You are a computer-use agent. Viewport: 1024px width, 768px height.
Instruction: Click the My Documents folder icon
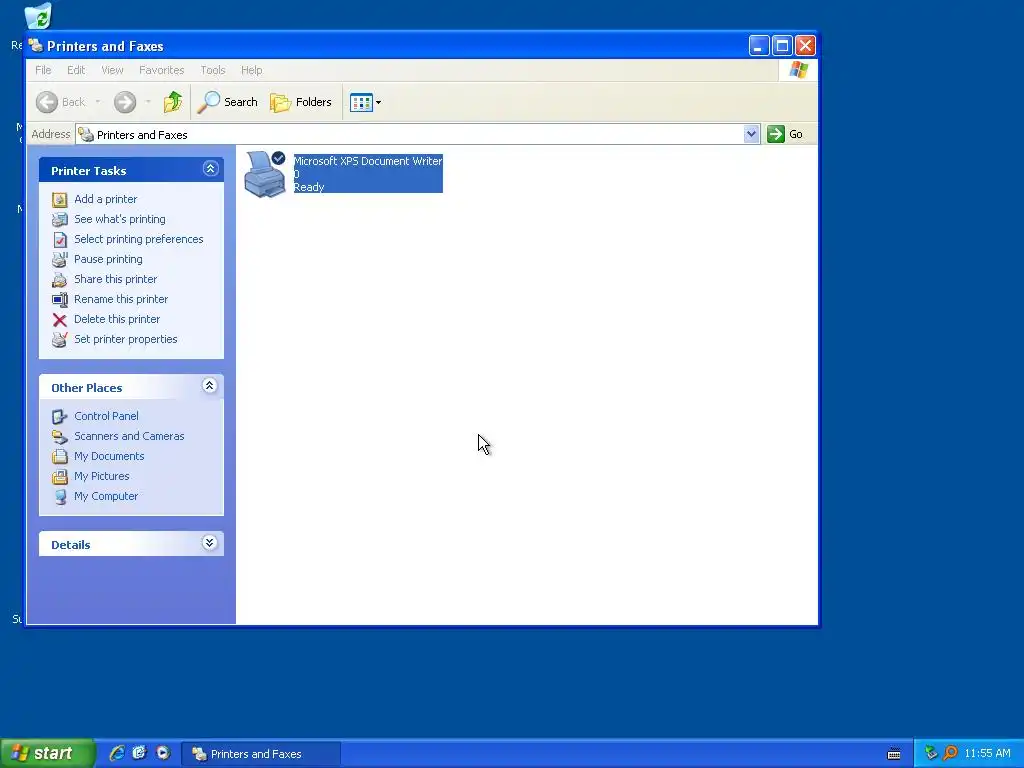pyautogui.click(x=59, y=456)
